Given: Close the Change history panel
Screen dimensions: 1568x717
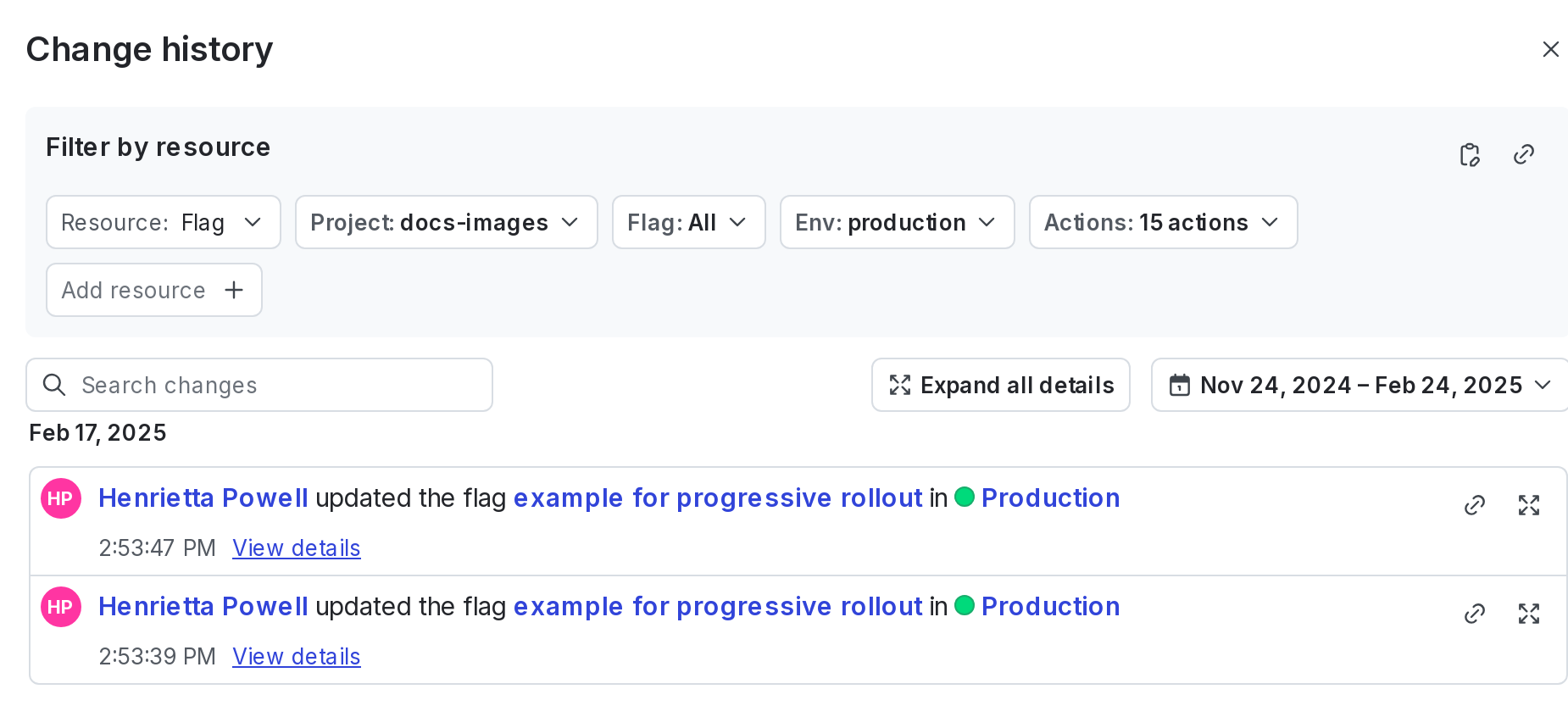Looking at the screenshot, I should click(1550, 49).
